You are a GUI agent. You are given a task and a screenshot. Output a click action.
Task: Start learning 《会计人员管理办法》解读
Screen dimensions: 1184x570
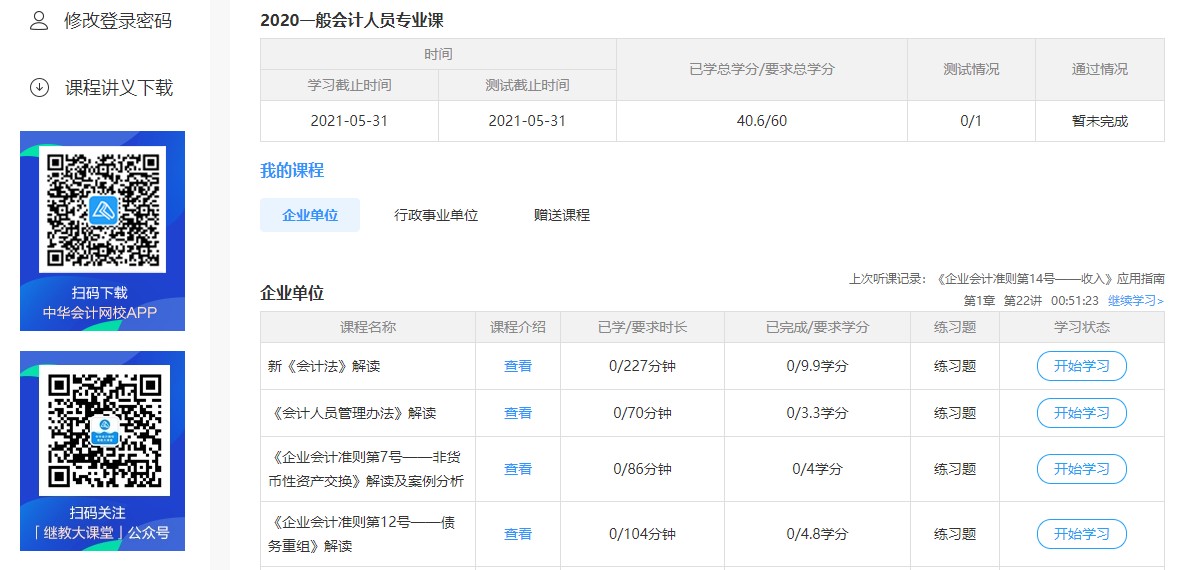pos(1081,413)
